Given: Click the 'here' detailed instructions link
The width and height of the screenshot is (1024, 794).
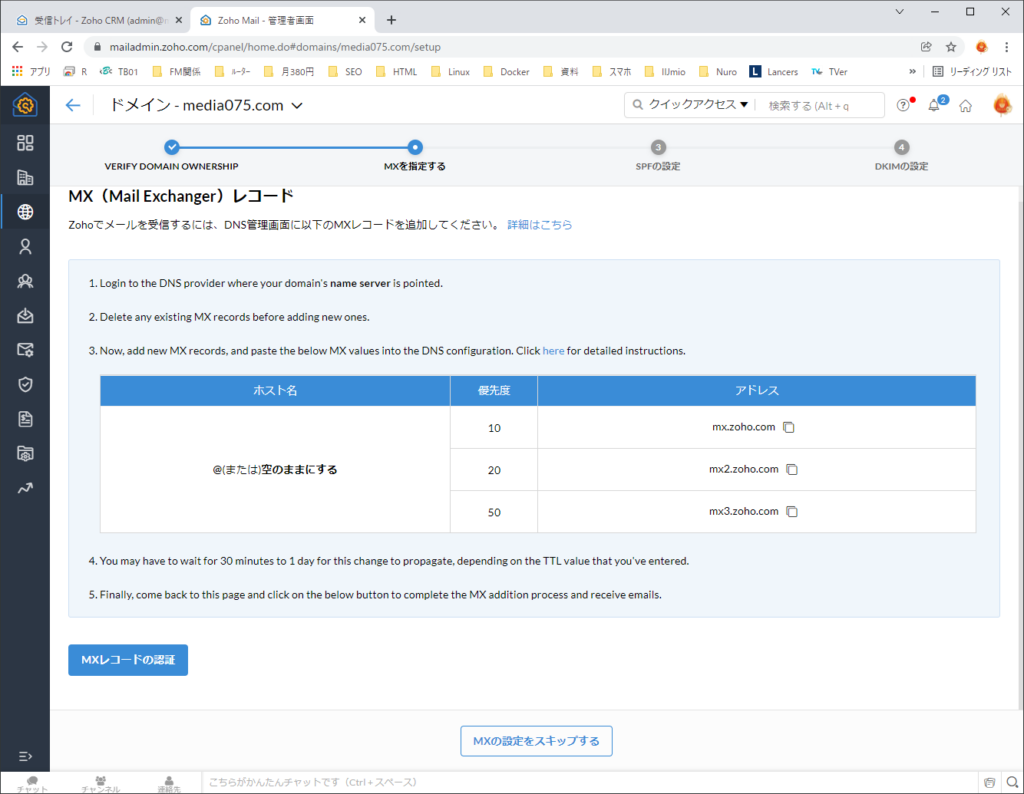Looking at the screenshot, I should point(553,351).
